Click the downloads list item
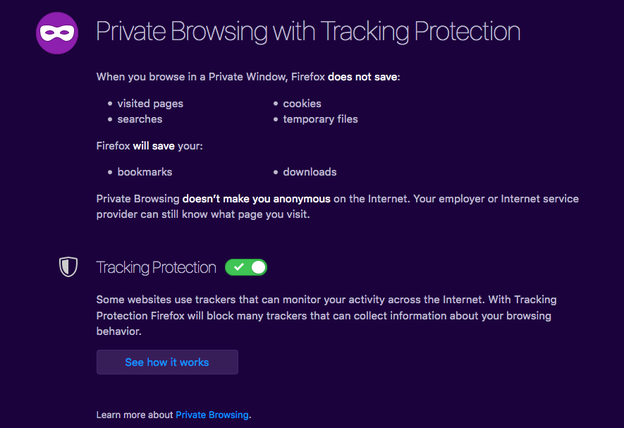The width and height of the screenshot is (624, 428). (x=310, y=172)
